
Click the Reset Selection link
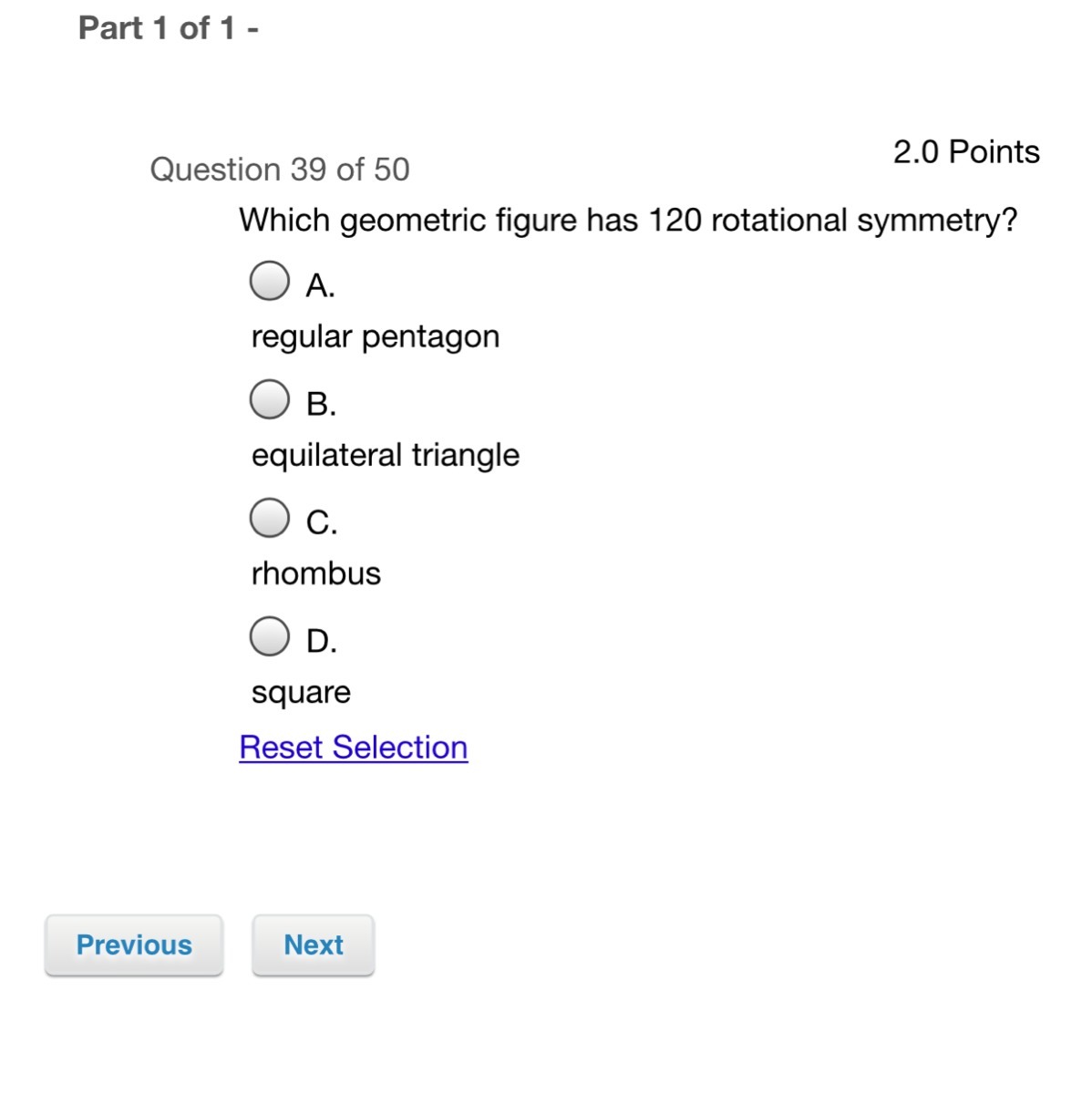[x=354, y=748]
